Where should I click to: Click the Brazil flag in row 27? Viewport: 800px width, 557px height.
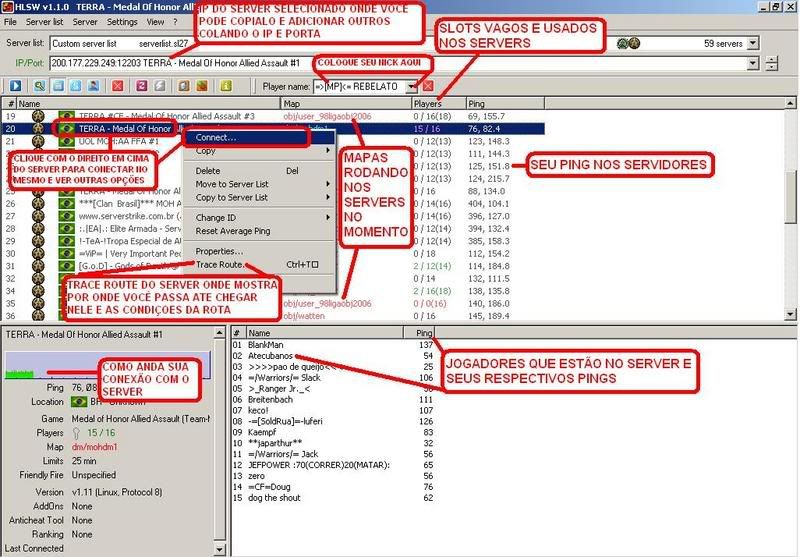(66, 216)
